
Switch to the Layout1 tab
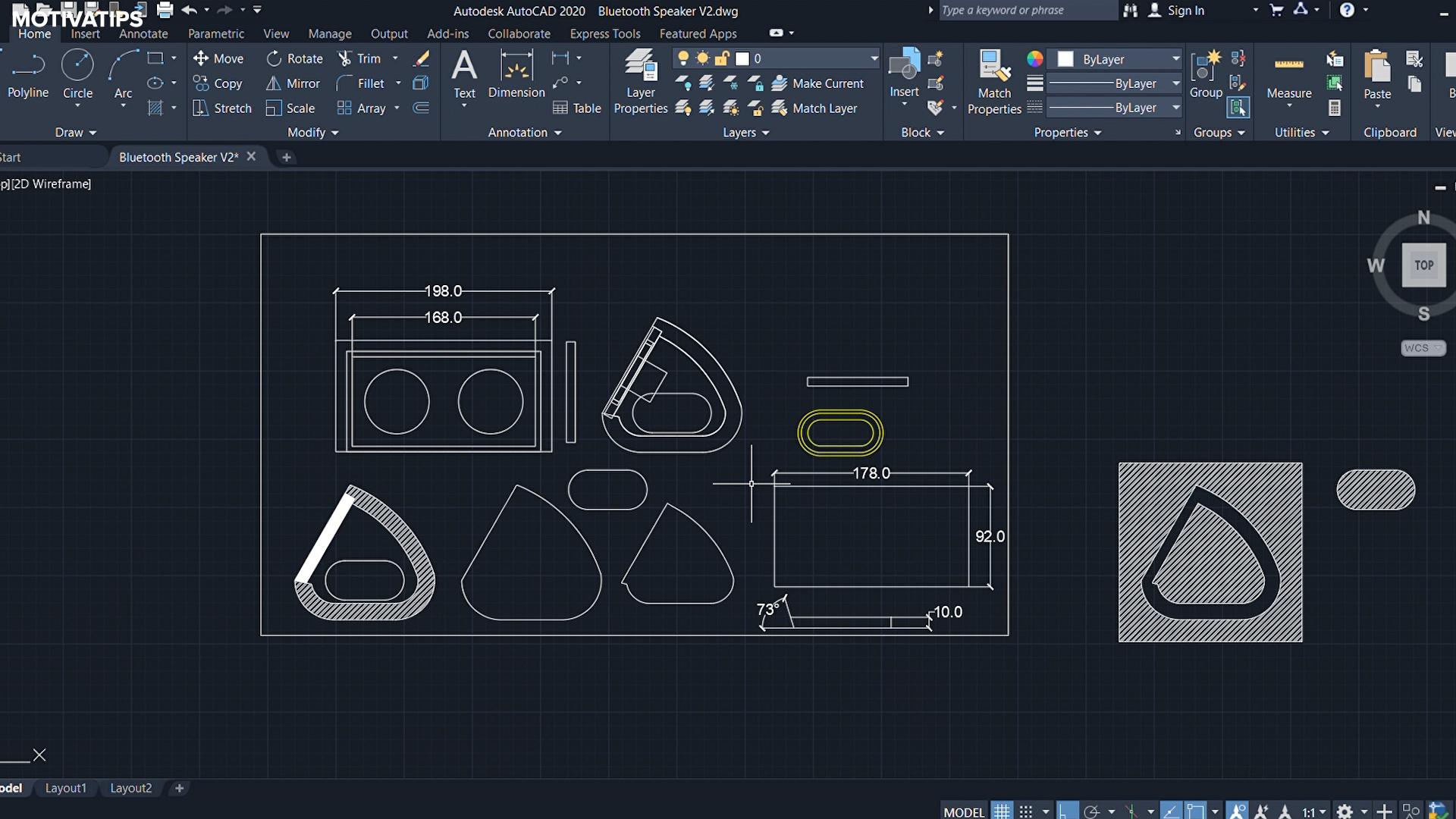coord(66,788)
